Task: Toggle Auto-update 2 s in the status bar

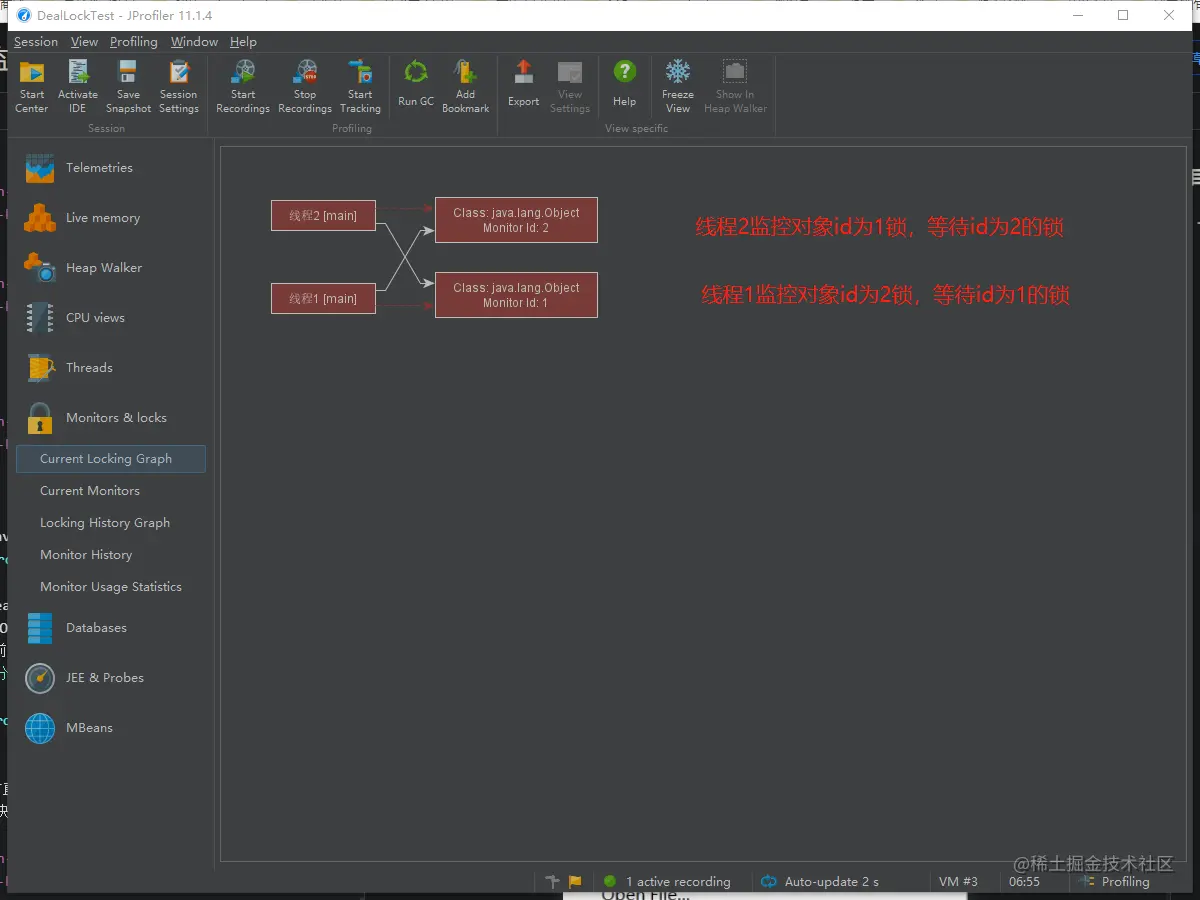Action: (x=820, y=882)
